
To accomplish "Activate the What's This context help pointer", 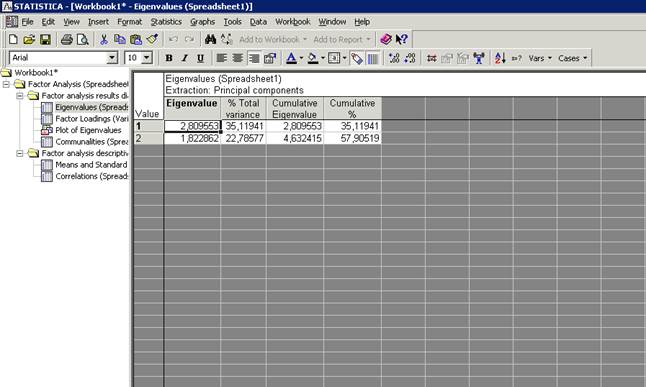I will 401,40.
